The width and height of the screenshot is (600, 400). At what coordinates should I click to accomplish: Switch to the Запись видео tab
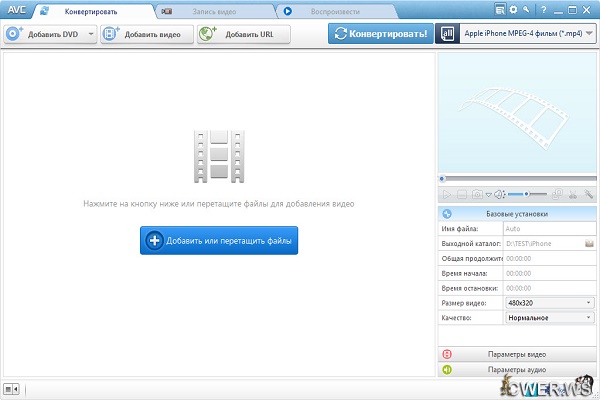(216, 11)
